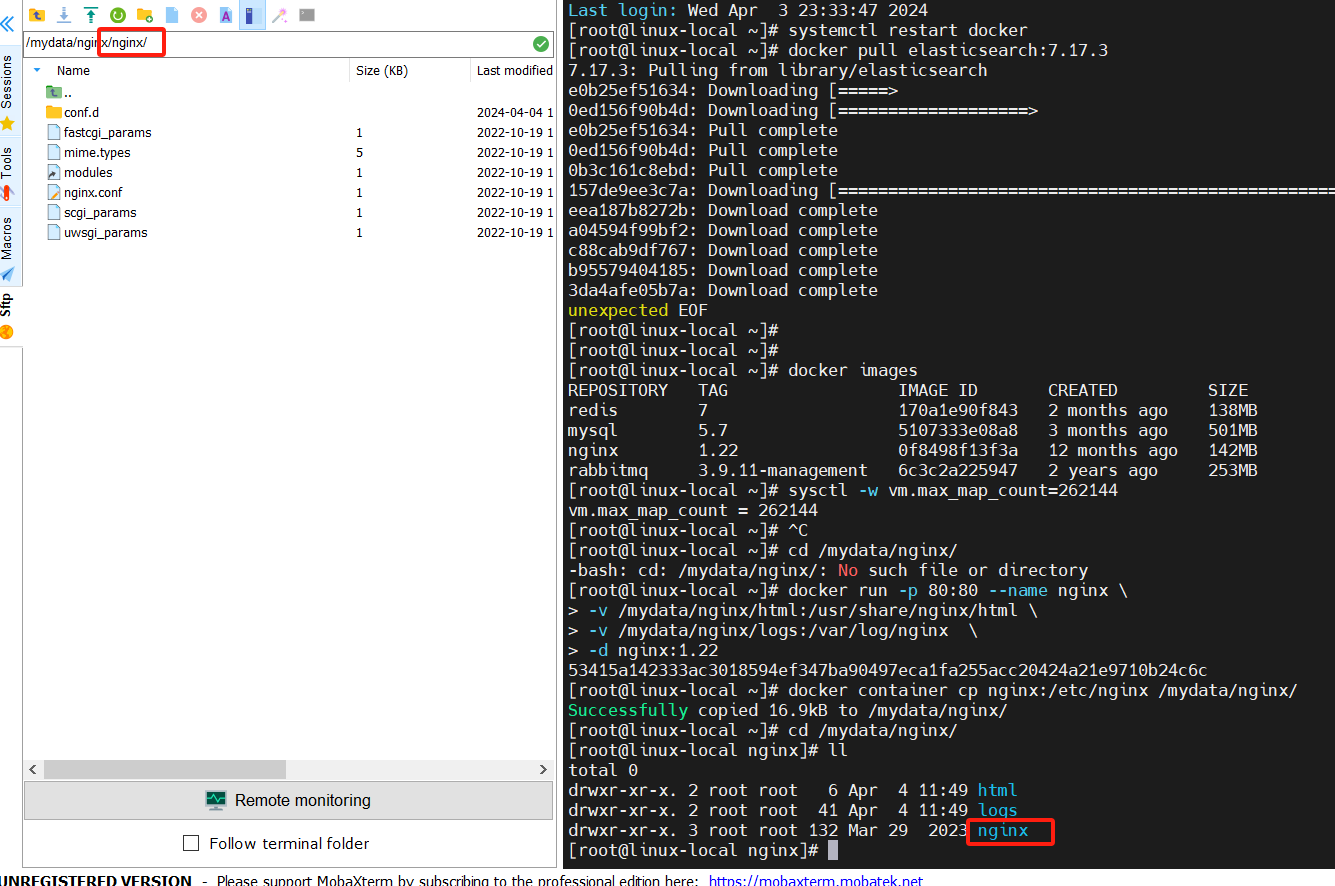Click the Name column sort arrow

coord(38,71)
